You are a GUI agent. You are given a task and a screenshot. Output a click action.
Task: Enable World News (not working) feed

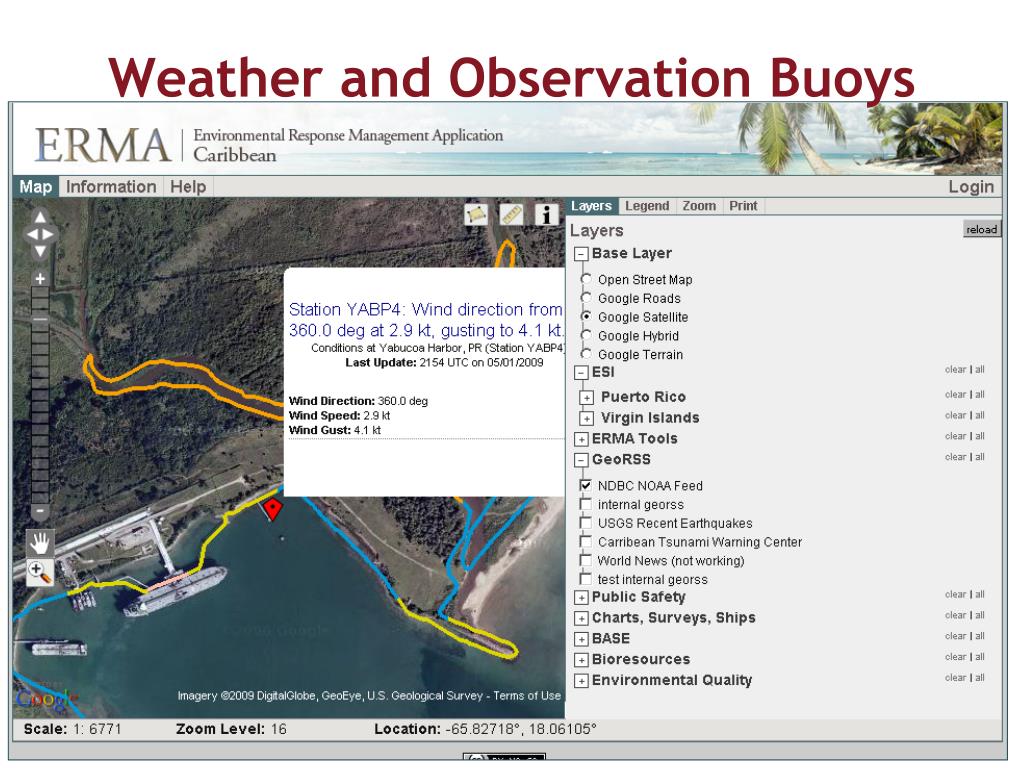[586, 560]
